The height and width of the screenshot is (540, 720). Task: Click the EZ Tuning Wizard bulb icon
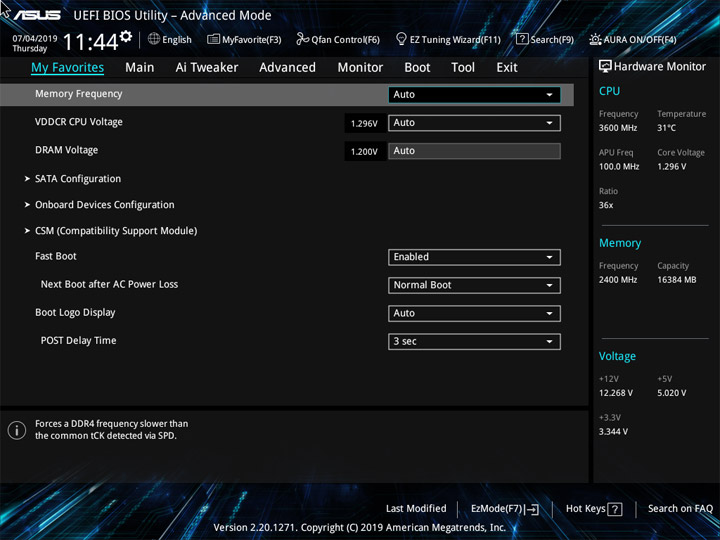(x=401, y=39)
